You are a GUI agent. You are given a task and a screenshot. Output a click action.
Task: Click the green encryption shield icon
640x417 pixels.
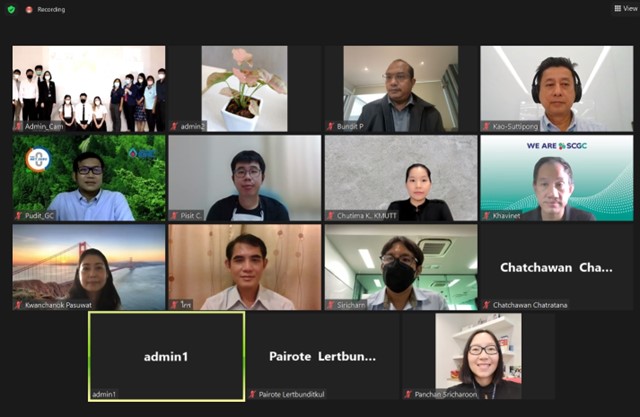pyautogui.click(x=11, y=9)
